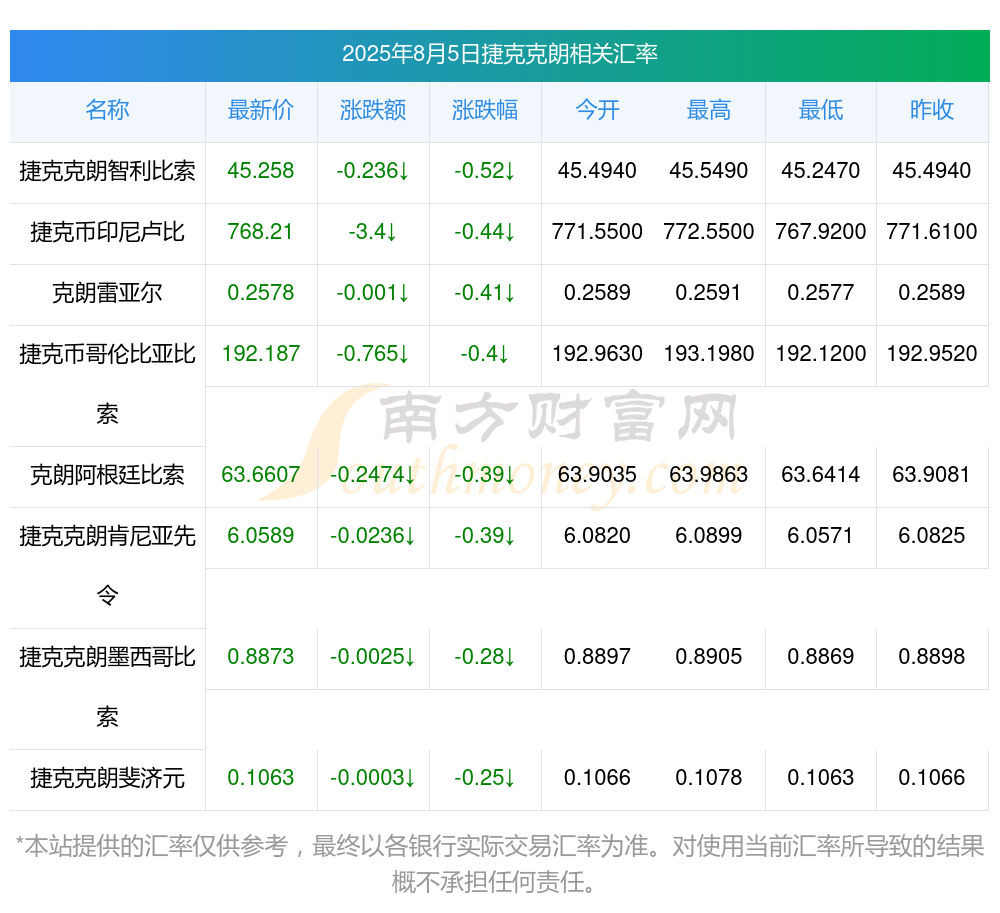Image resolution: width=1000 pixels, height=913 pixels.
Task: Click change amount -0.2474↓
Action: (x=373, y=474)
